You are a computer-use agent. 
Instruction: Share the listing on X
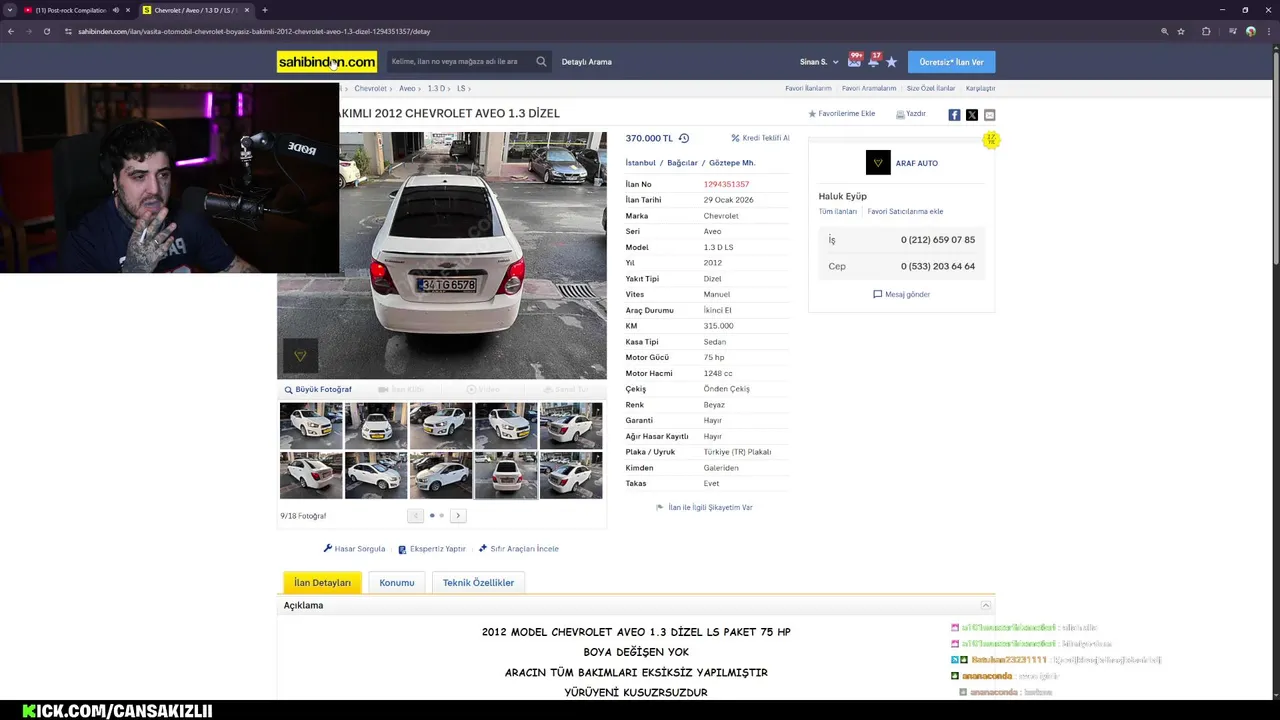[x=972, y=115]
